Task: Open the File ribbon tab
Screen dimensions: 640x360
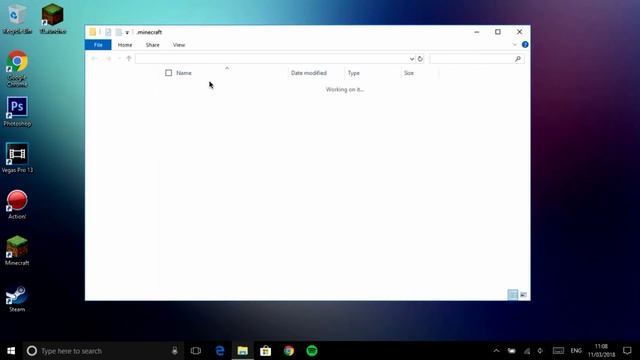Action: coord(98,45)
